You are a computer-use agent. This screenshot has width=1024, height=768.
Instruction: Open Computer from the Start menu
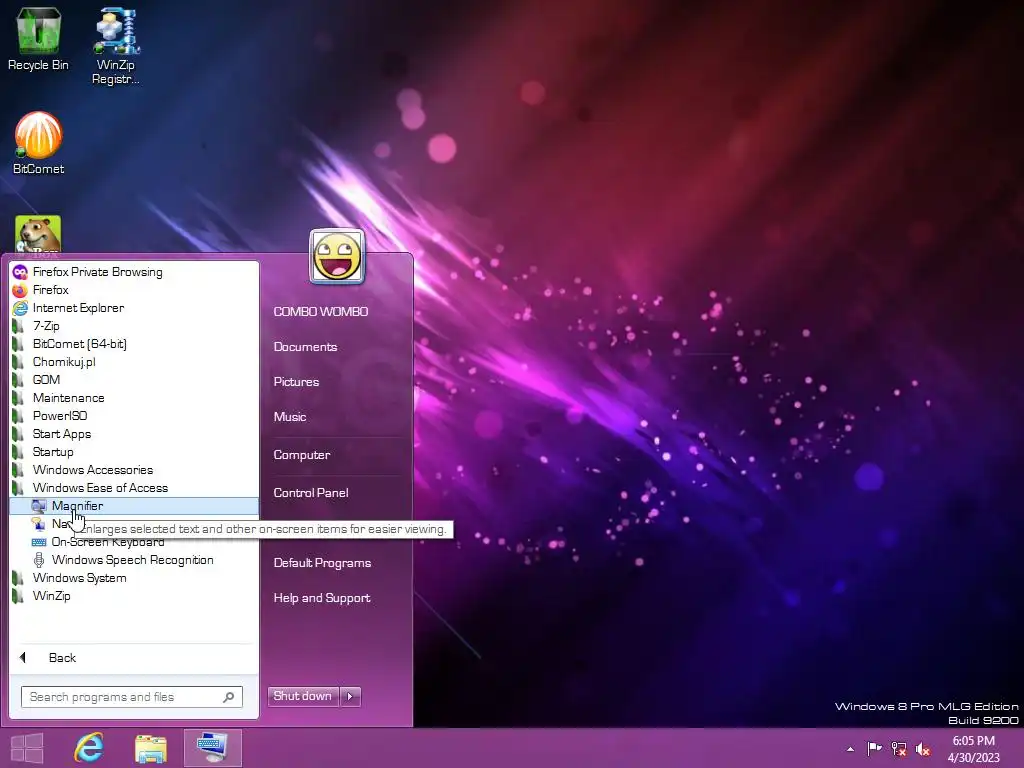[302, 455]
